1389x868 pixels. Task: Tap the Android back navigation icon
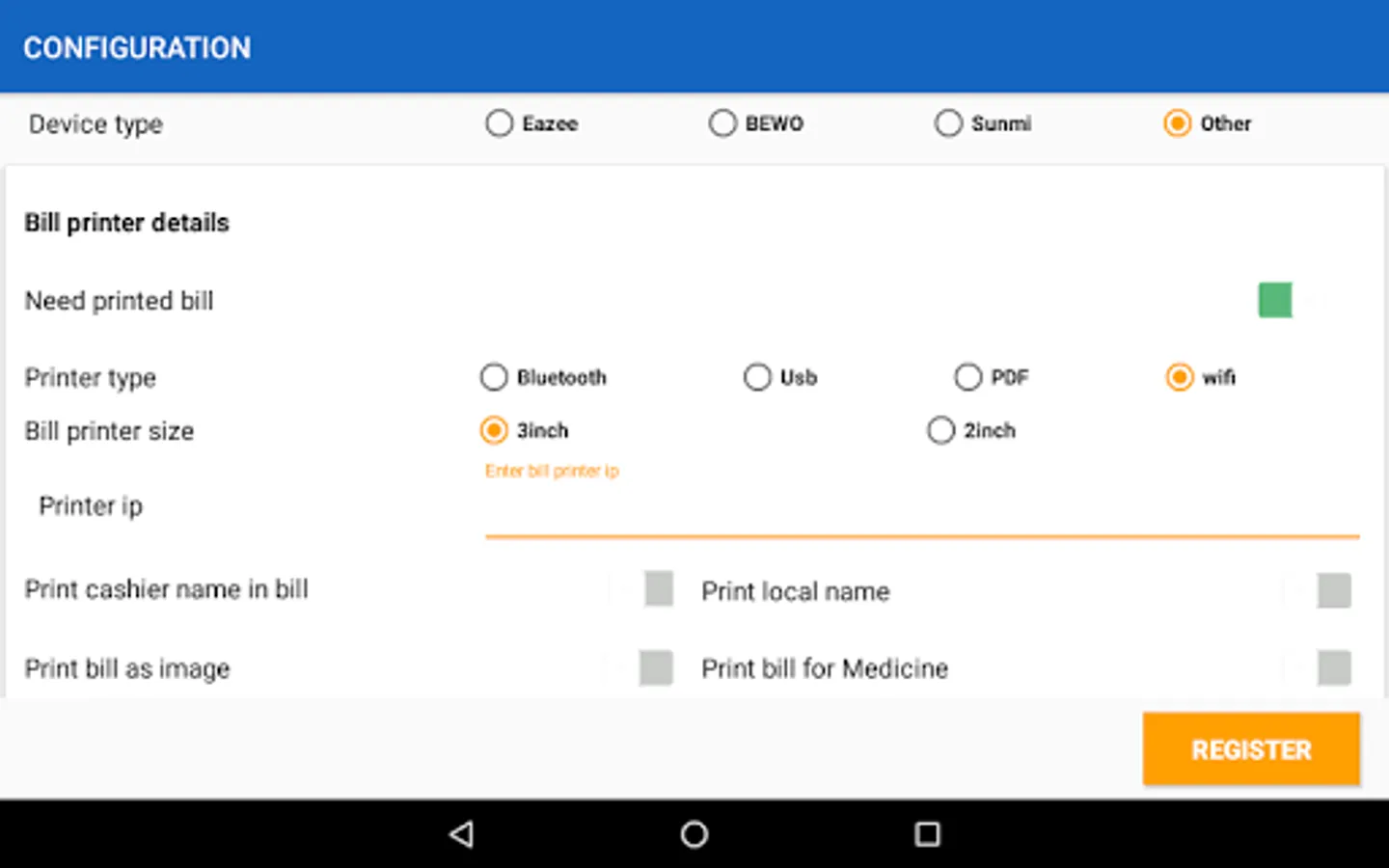(462, 834)
